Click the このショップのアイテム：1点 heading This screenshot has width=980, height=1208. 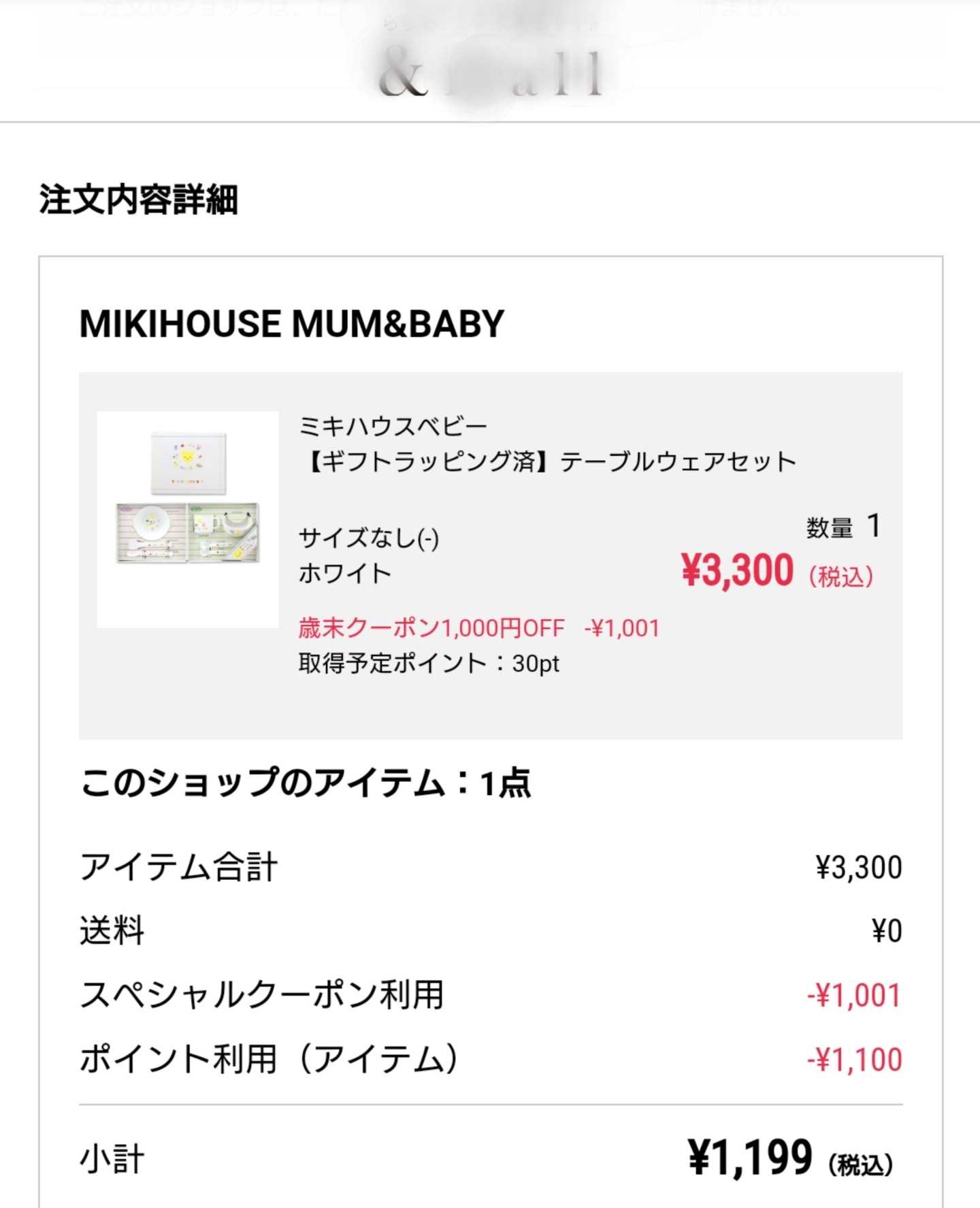[x=305, y=783]
